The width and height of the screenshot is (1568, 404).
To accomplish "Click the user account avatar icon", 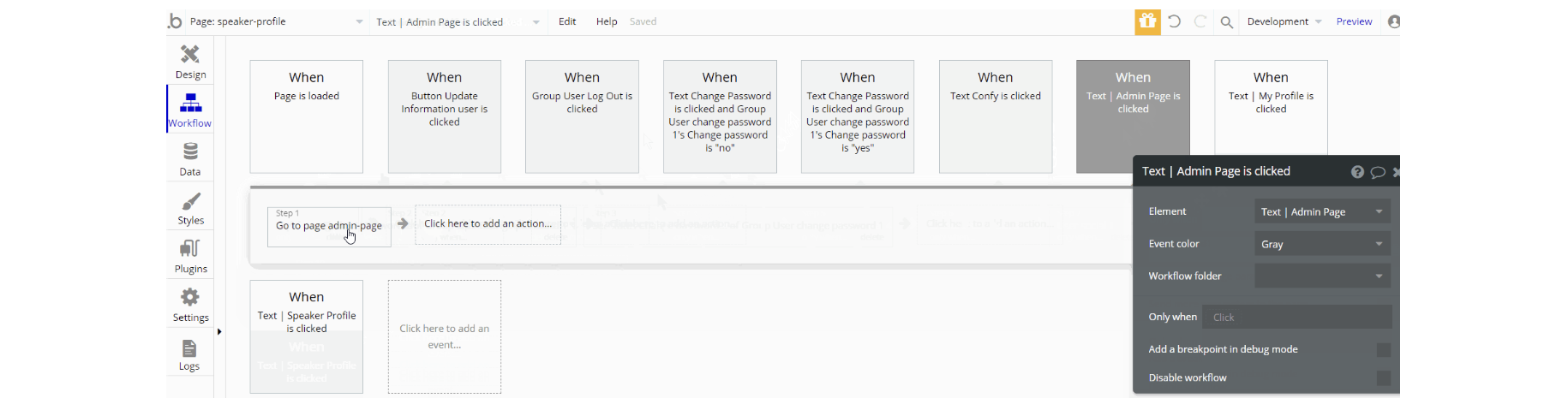I will [x=1394, y=21].
